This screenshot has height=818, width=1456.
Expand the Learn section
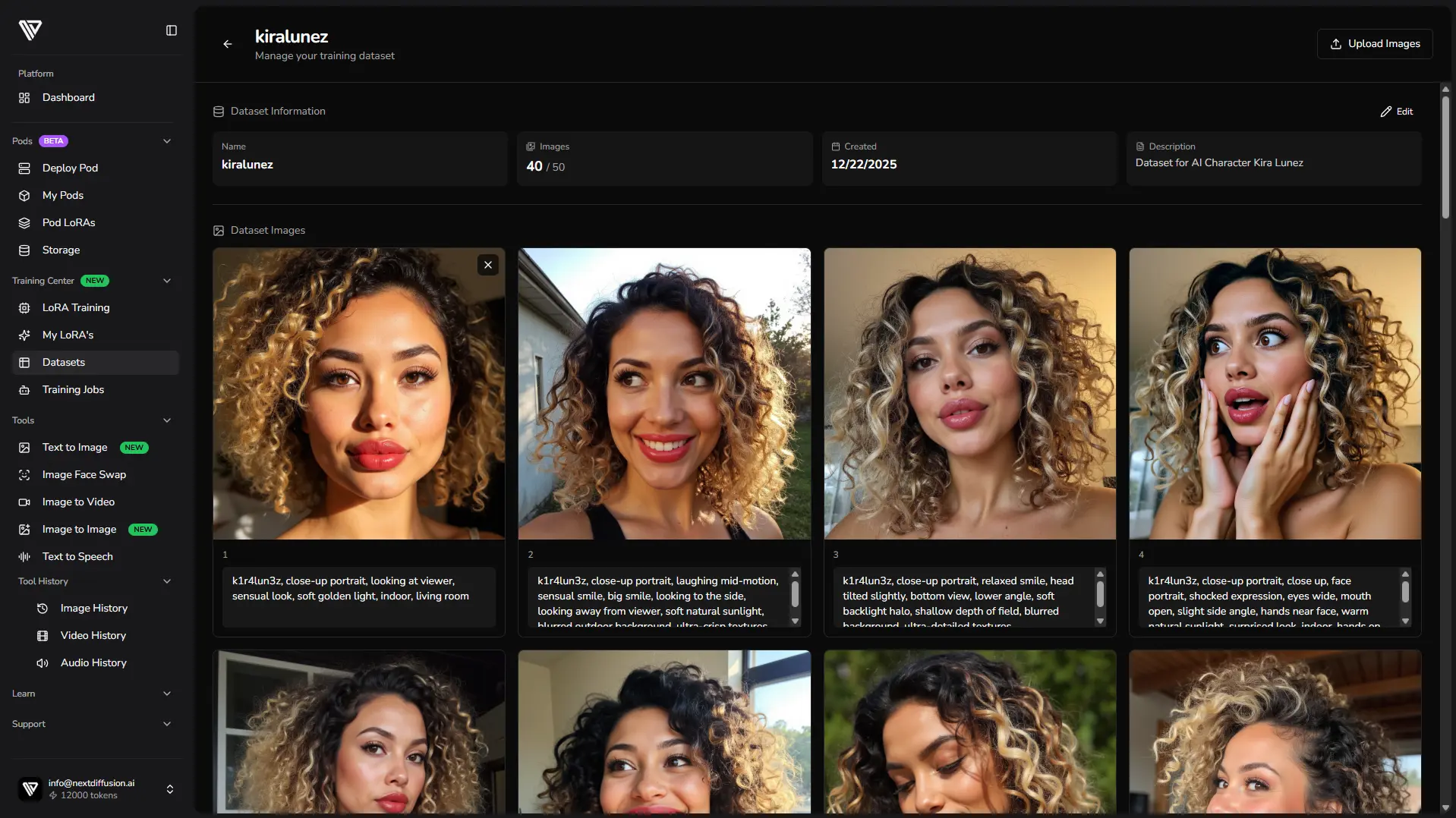[x=167, y=694]
